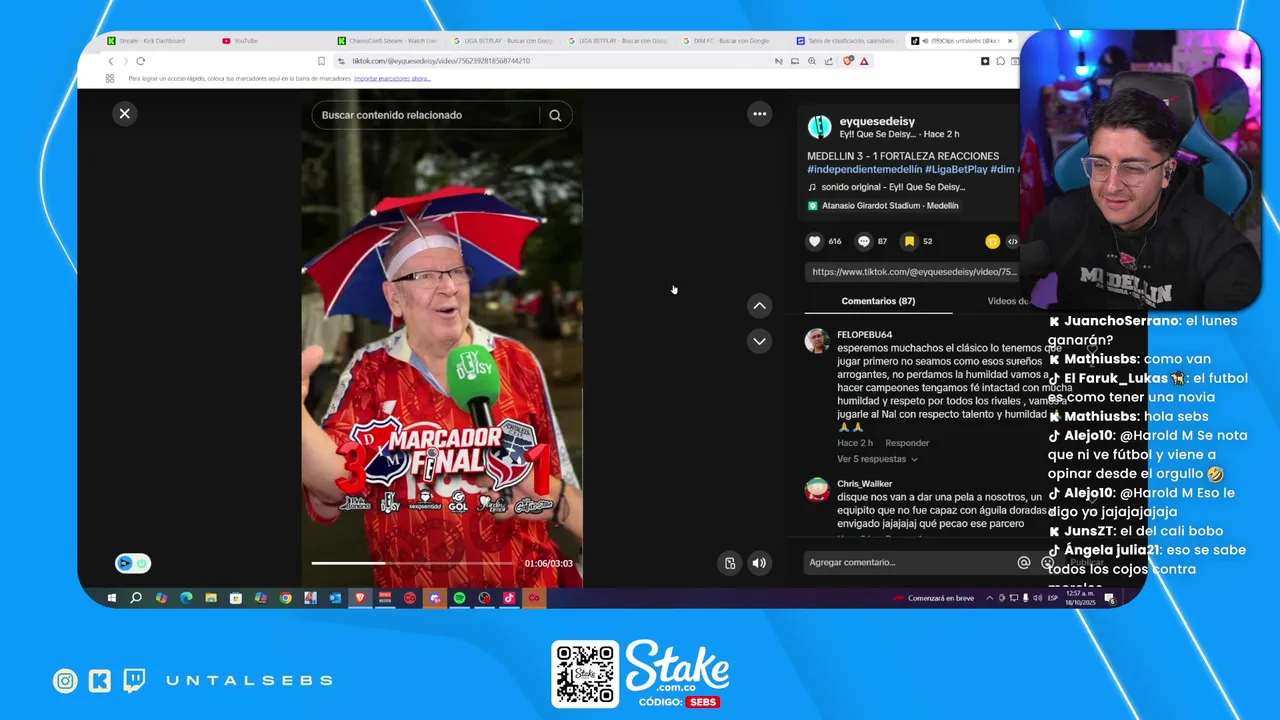This screenshot has width=1280, height=720.
Task: Open the Brave Rewards triangle icon
Action: tap(864, 61)
